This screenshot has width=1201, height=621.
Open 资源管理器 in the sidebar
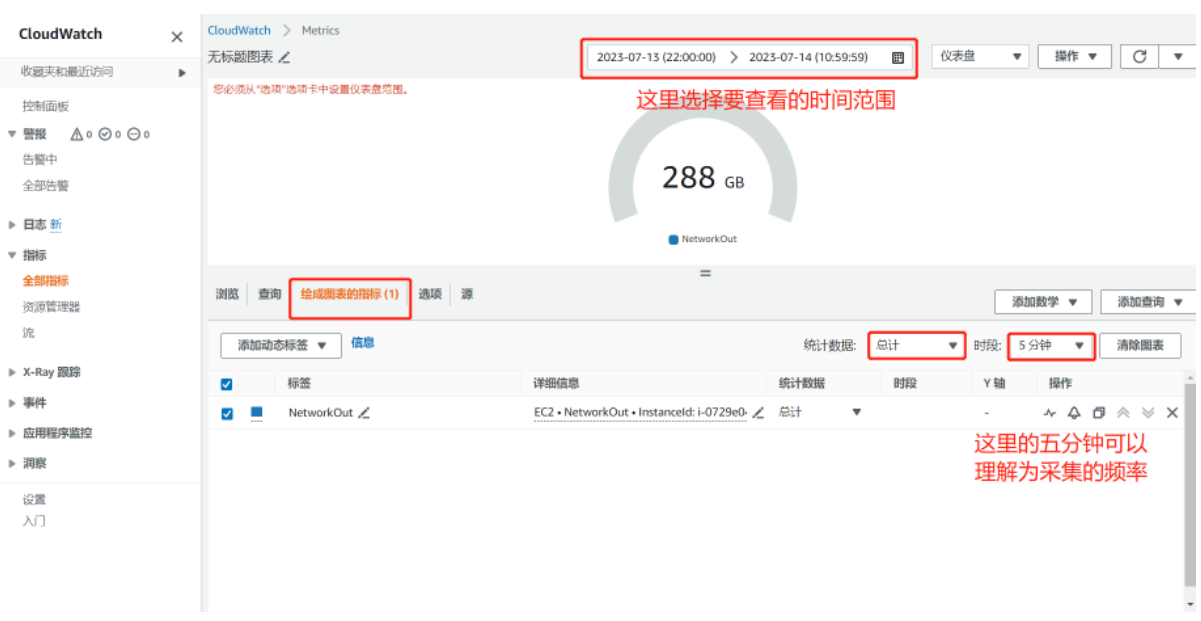tap(51, 307)
